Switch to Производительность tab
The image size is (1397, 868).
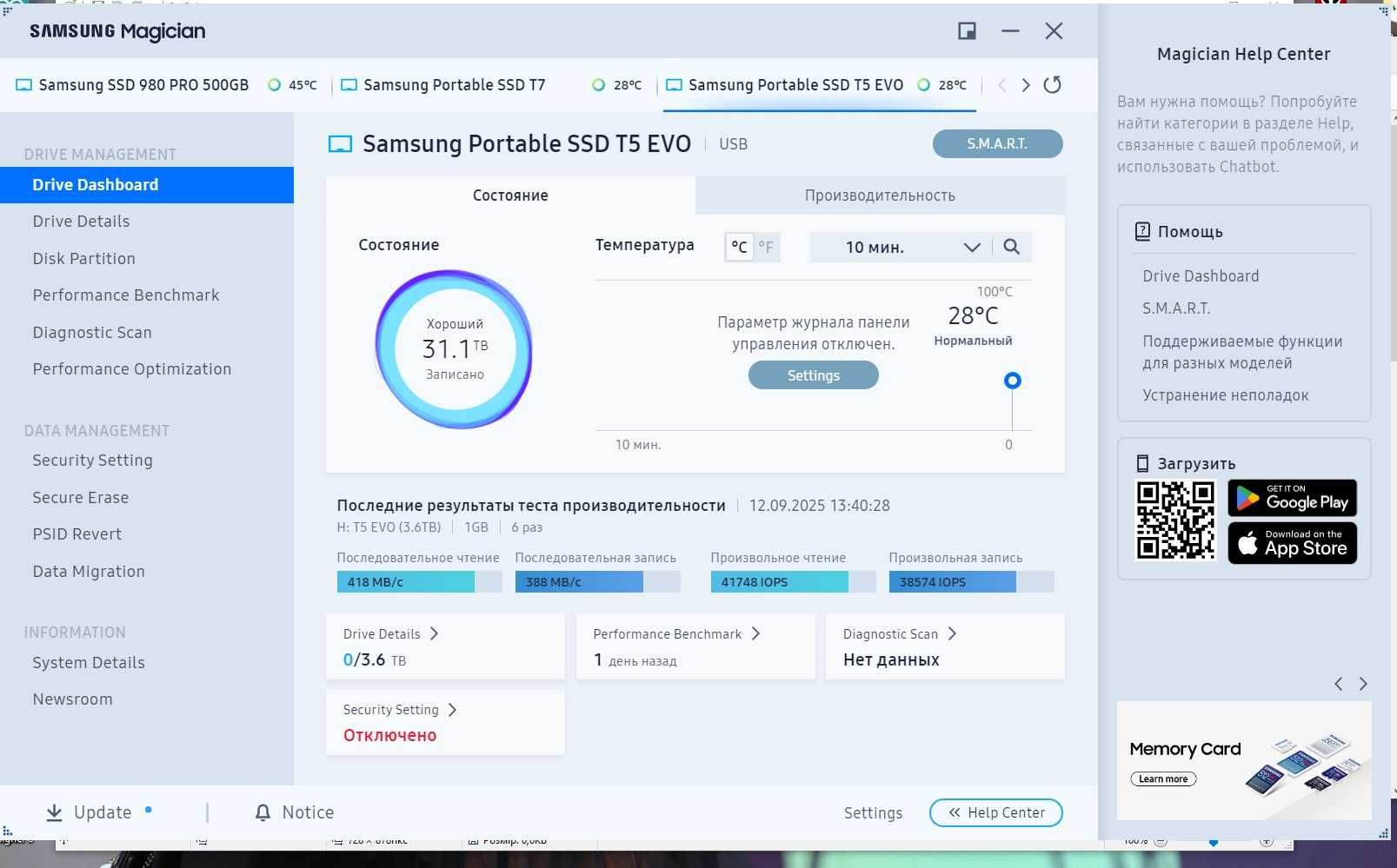click(880, 195)
